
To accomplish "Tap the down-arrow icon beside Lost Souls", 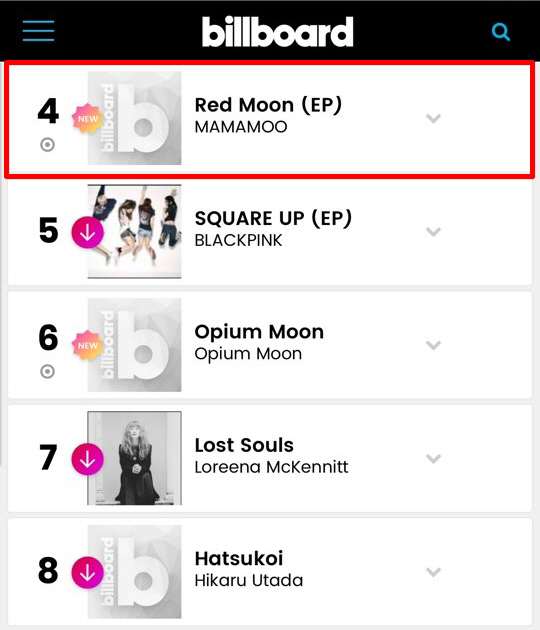I will (88, 459).
